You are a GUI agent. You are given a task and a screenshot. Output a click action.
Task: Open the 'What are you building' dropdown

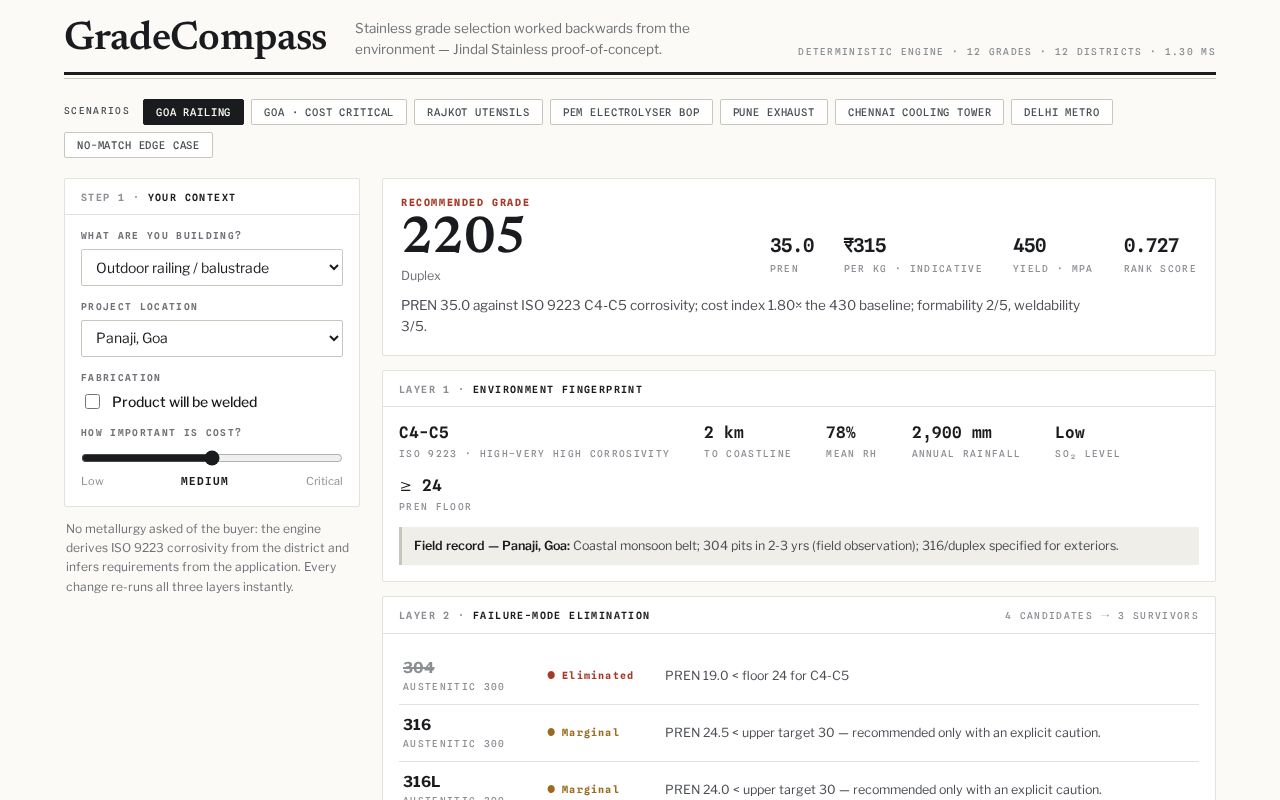click(212, 268)
